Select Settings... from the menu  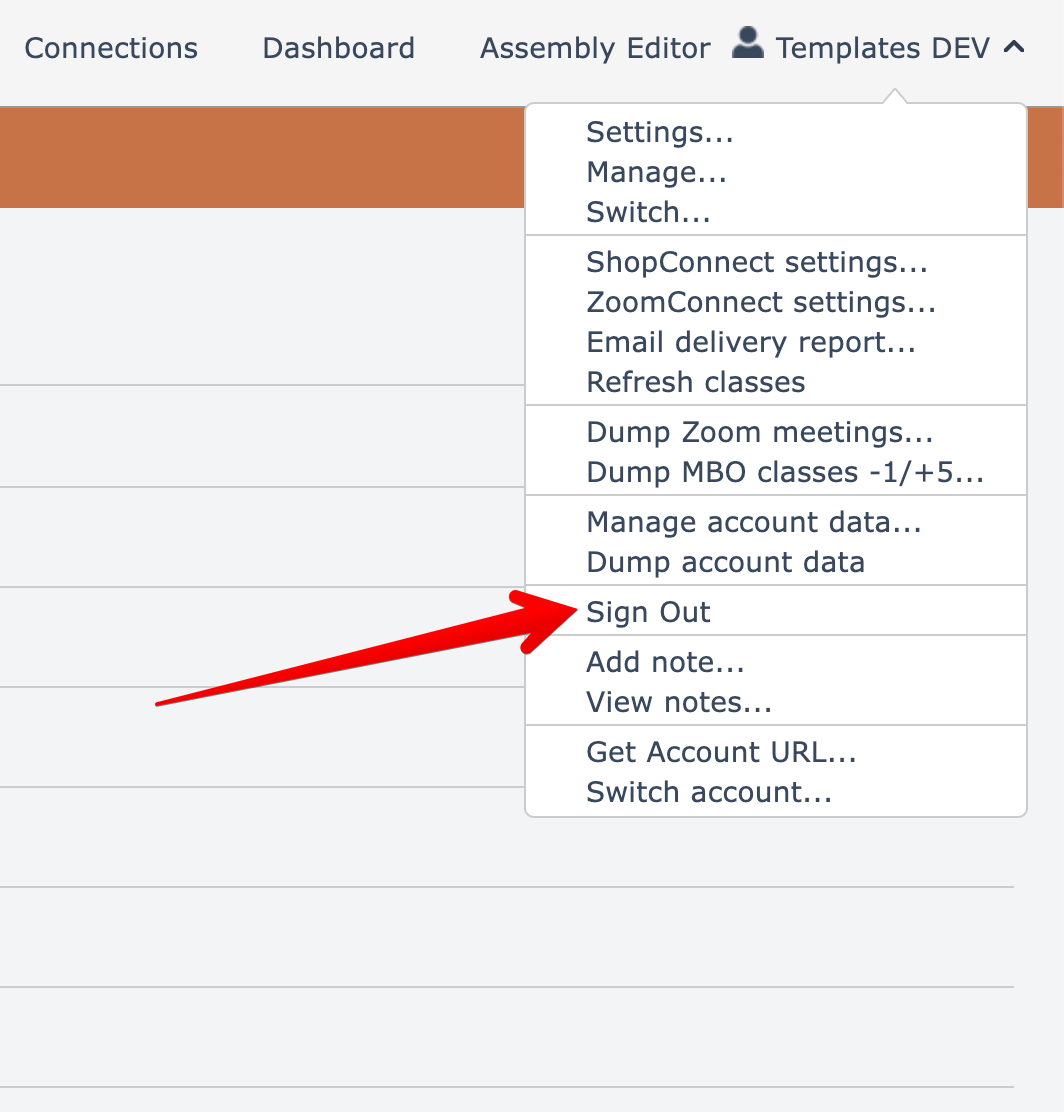[x=660, y=132]
